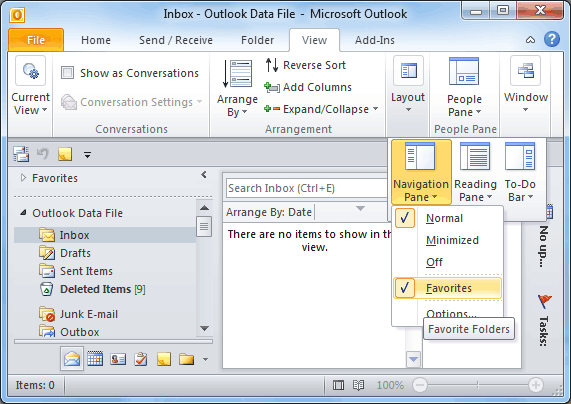Screen dimensions: 571x404
Task: Switch to Calendar view in navigation bar
Action: (95, 359)
